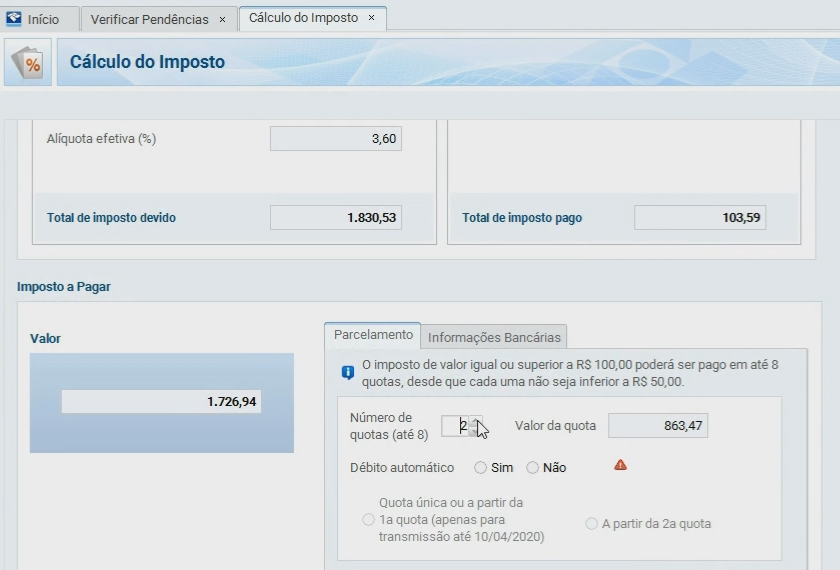Decrease the número de quotas with down arrow
This screenshot has height=570, width=840.
475,431
